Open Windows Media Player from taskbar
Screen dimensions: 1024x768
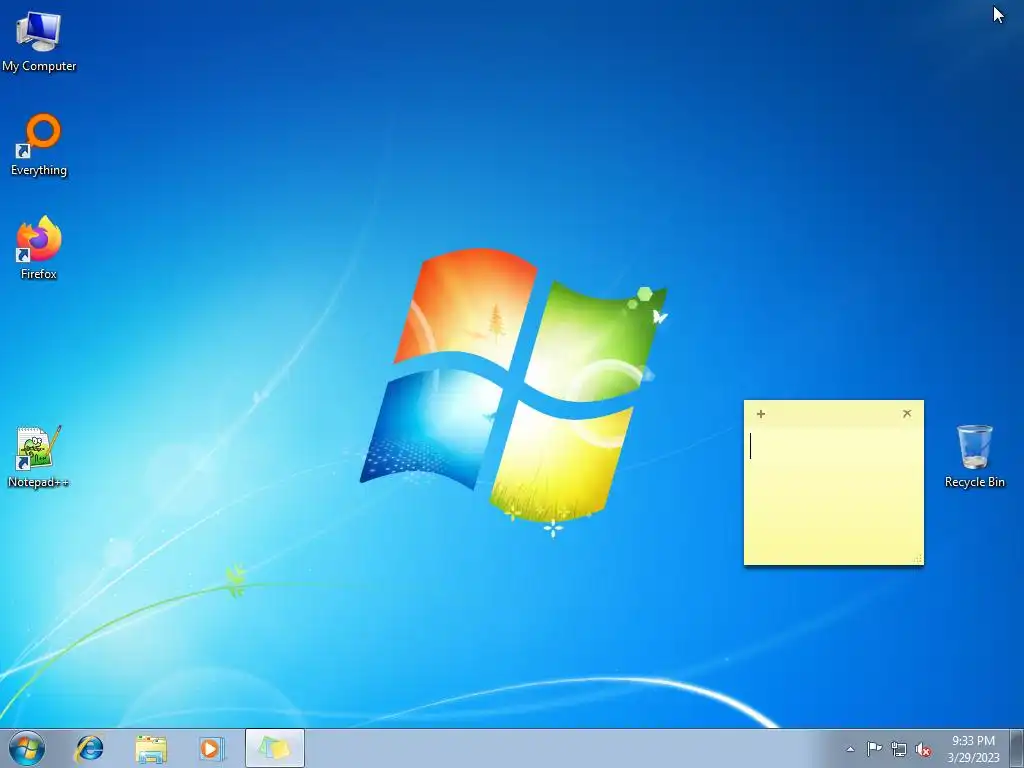pyautogui.click(x=212, y=748)
